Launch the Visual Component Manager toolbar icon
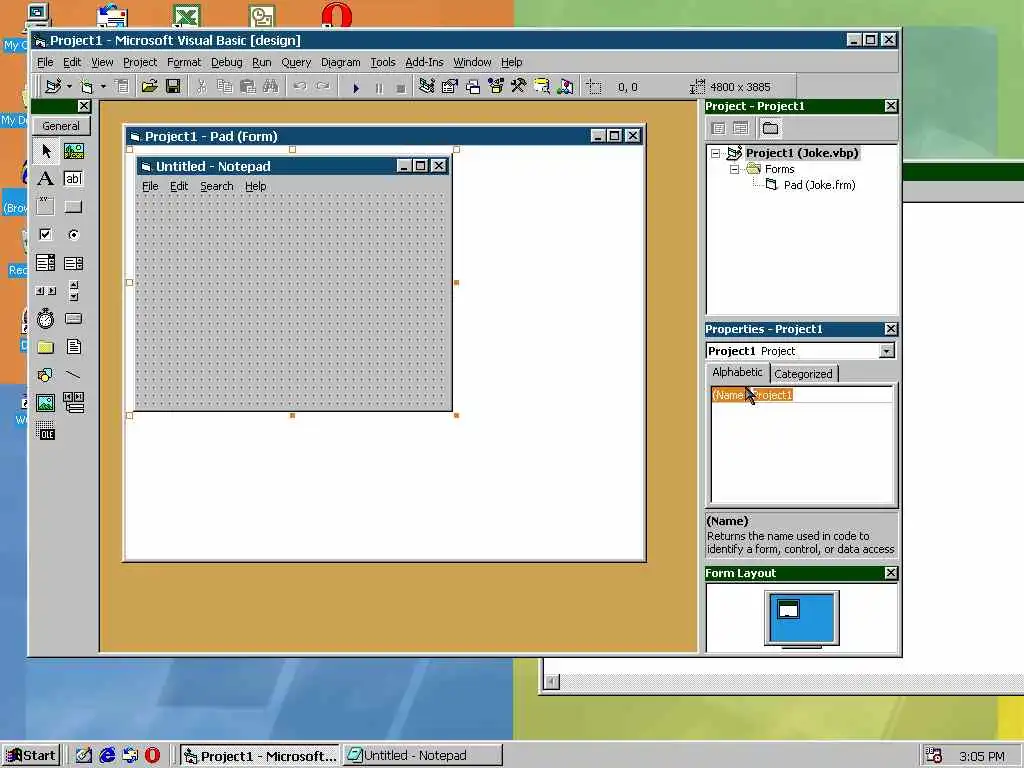The height and width of the screenshot is (768, 1024). (565, 86)
